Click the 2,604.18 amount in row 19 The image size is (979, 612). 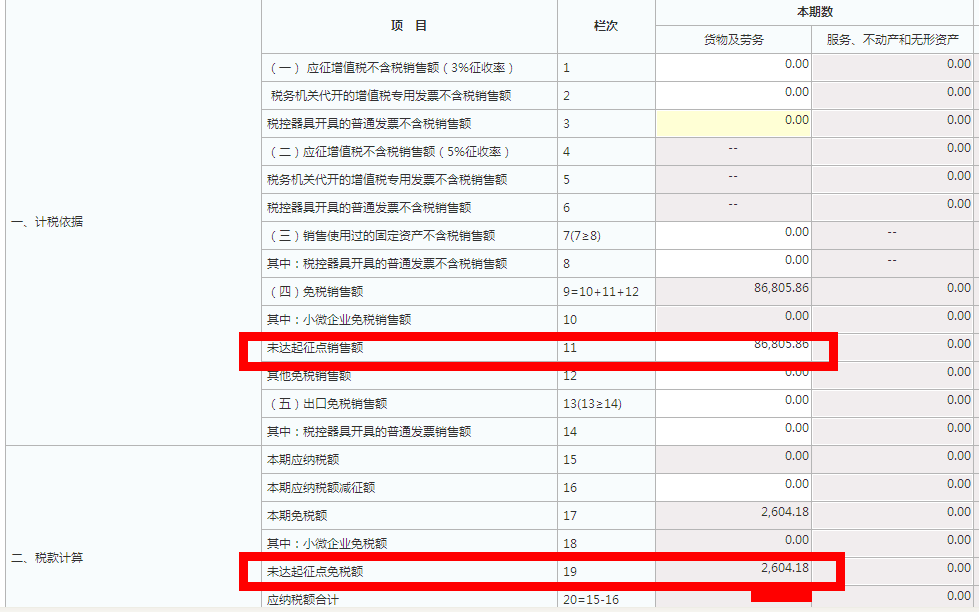pos(732,568)
